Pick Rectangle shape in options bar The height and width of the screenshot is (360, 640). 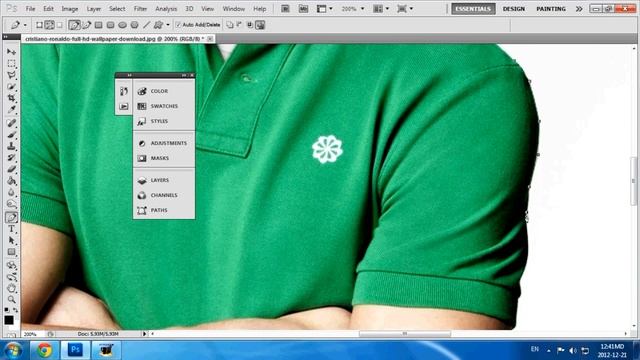(98, 25)
